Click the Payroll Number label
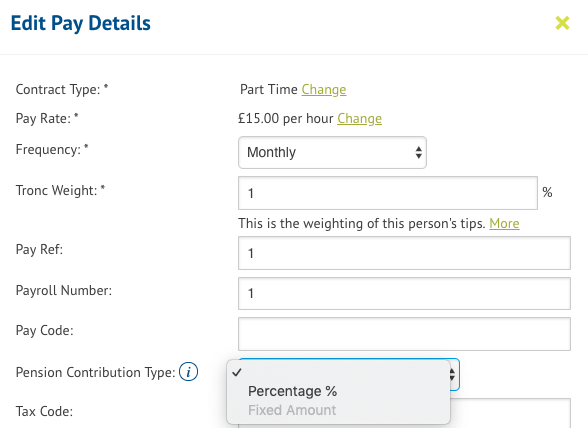This screenshot has height=428, width=588. tap(64, 290)
